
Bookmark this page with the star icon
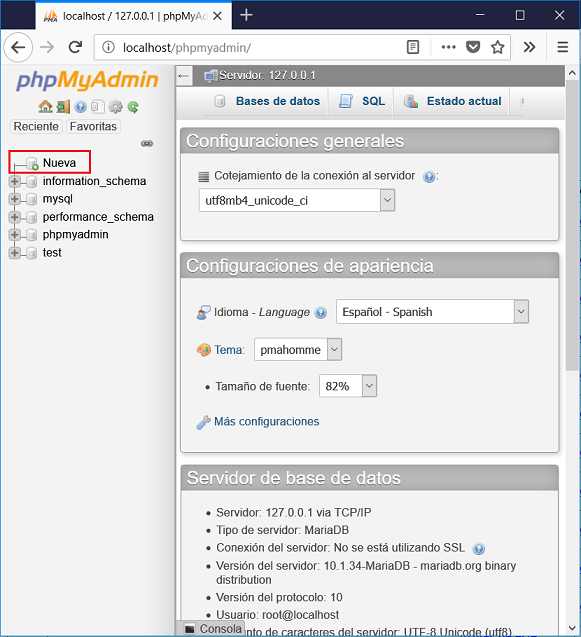pyautogui.click(x=497, y=47)
